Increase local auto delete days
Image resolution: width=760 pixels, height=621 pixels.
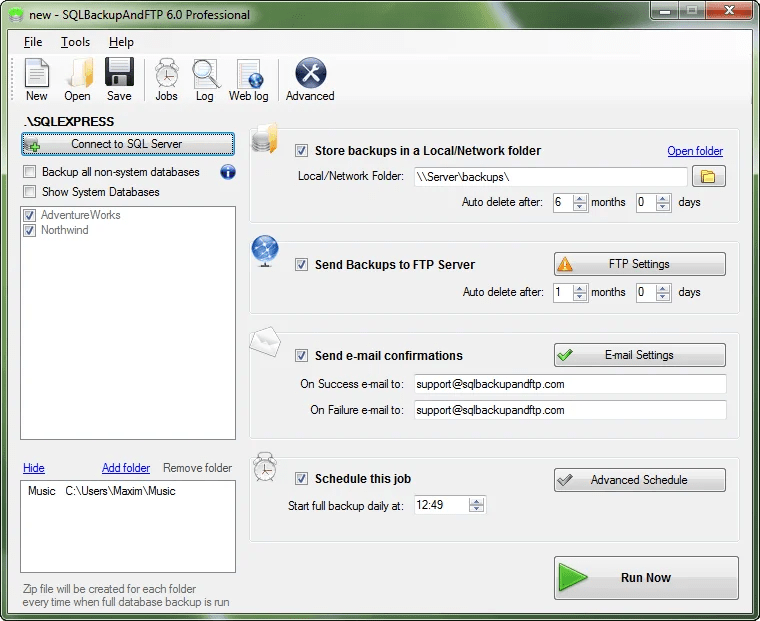click(x=663, y=198)
